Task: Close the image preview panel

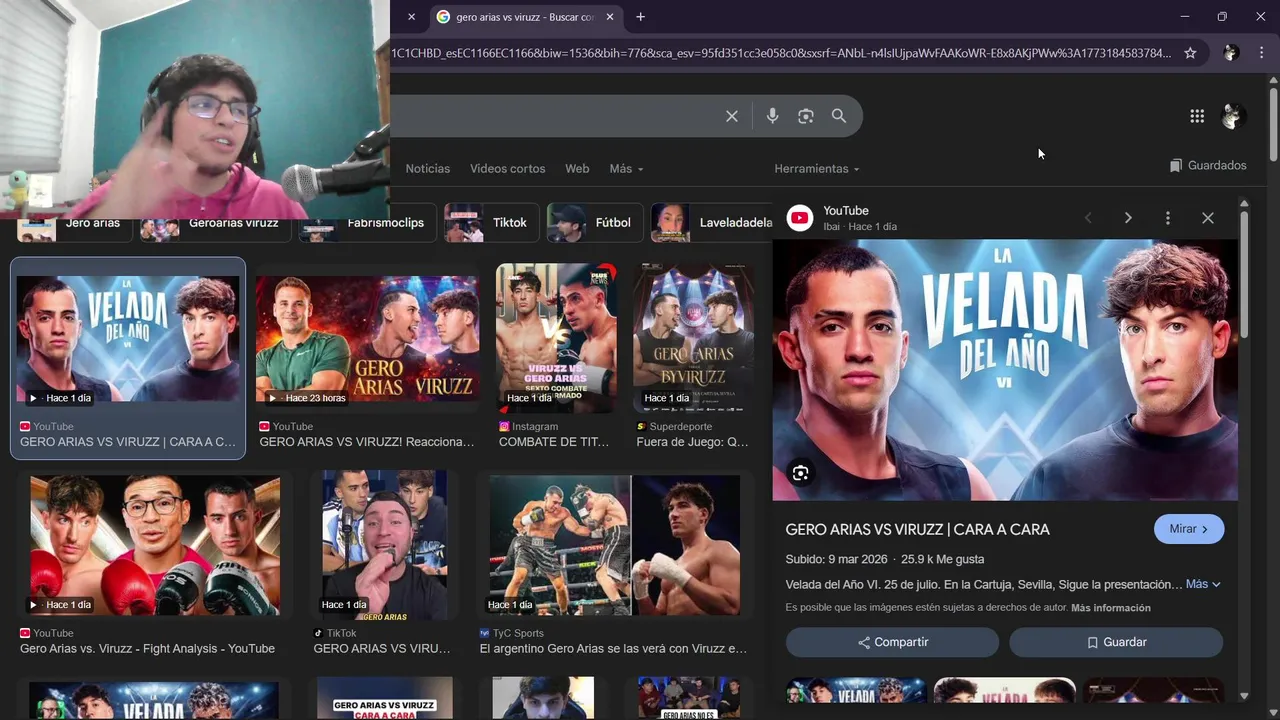Action: [x=1208, y=218]
